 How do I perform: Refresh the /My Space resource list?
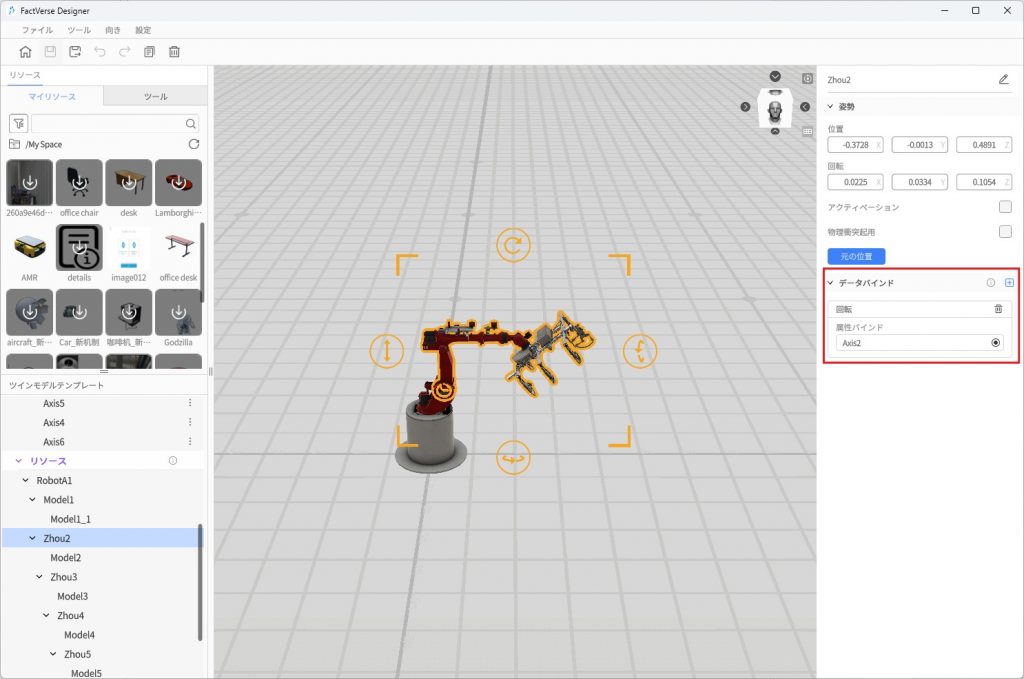pyautogui.click(x=194, y=145)
